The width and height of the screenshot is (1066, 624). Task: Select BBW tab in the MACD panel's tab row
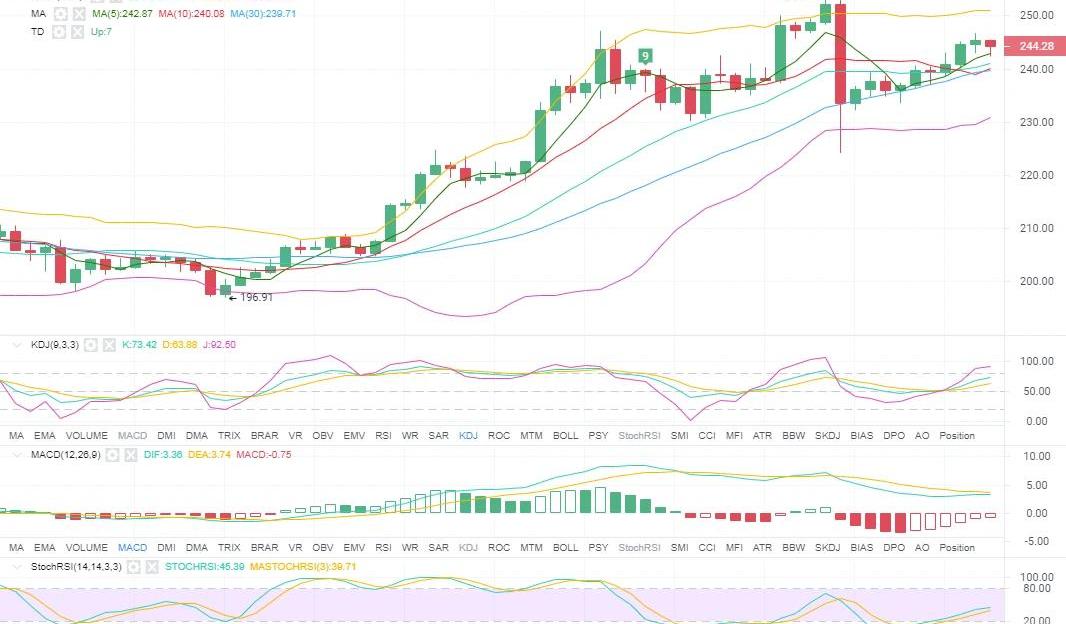click(793, 548)
